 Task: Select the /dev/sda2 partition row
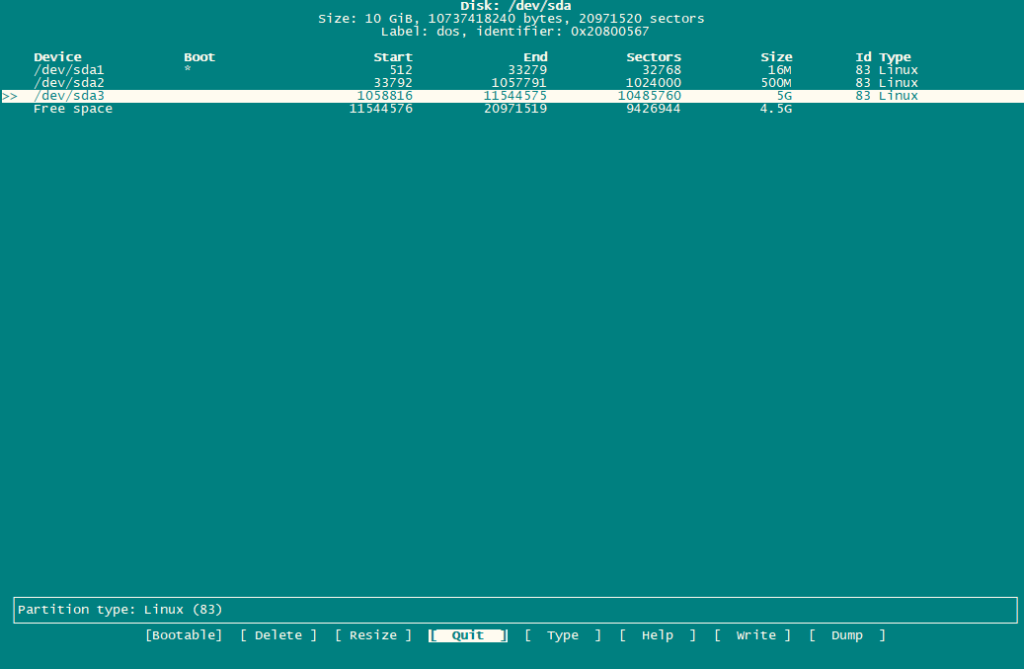(69, 83)
